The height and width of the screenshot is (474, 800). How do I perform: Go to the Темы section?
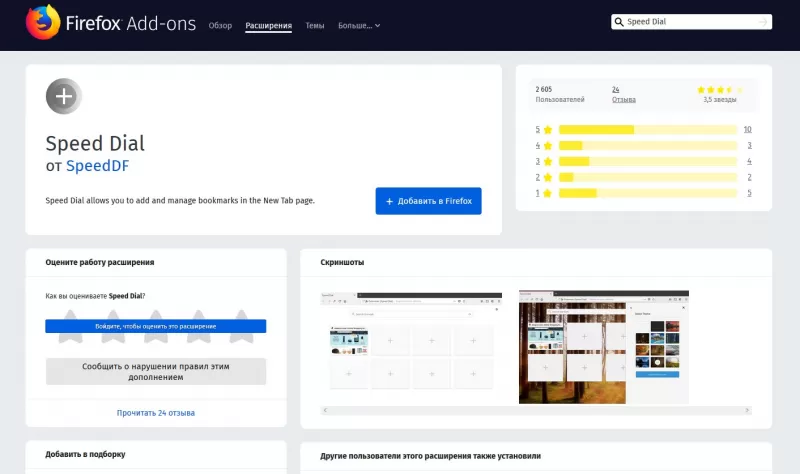(315, 26)
